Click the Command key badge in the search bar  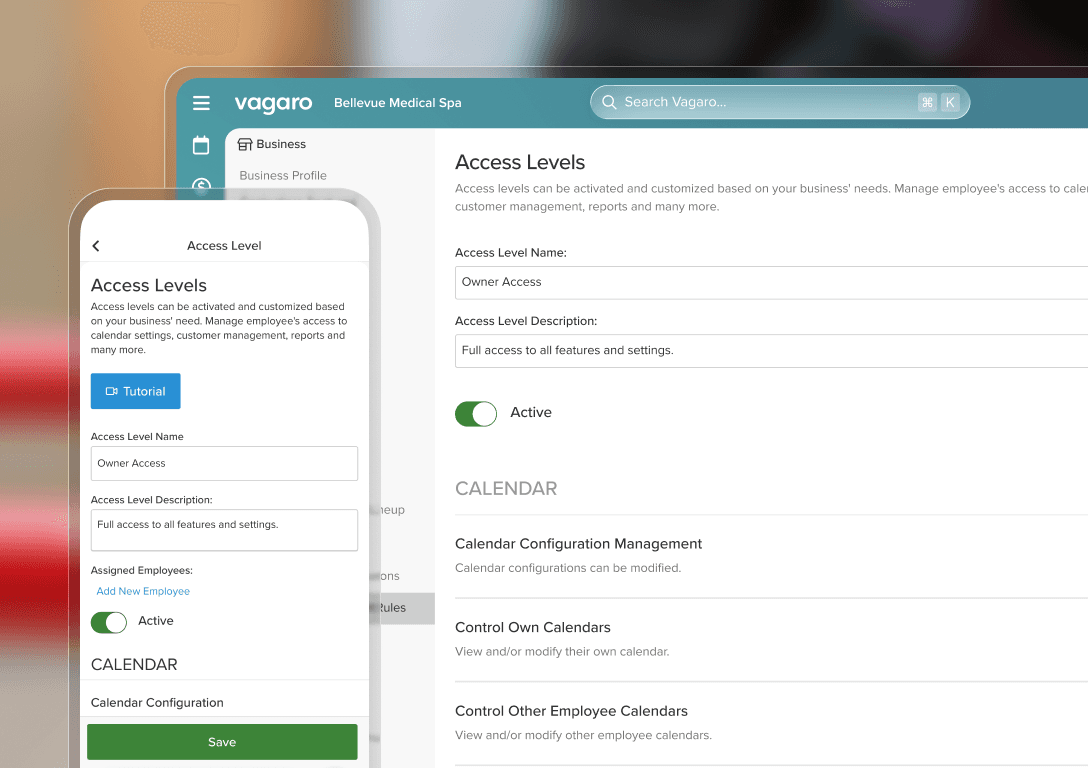(927, 102)
